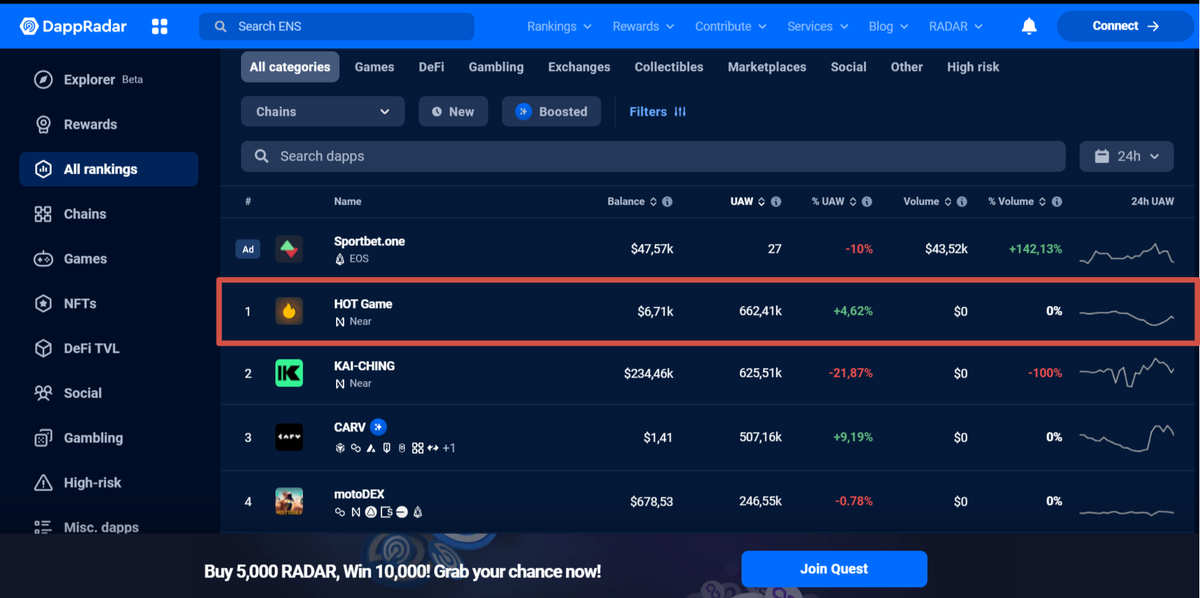Click the Explorer compass icon in sidebar
This screenshot has height=598, width=1200.
click(x=43, y=80)
